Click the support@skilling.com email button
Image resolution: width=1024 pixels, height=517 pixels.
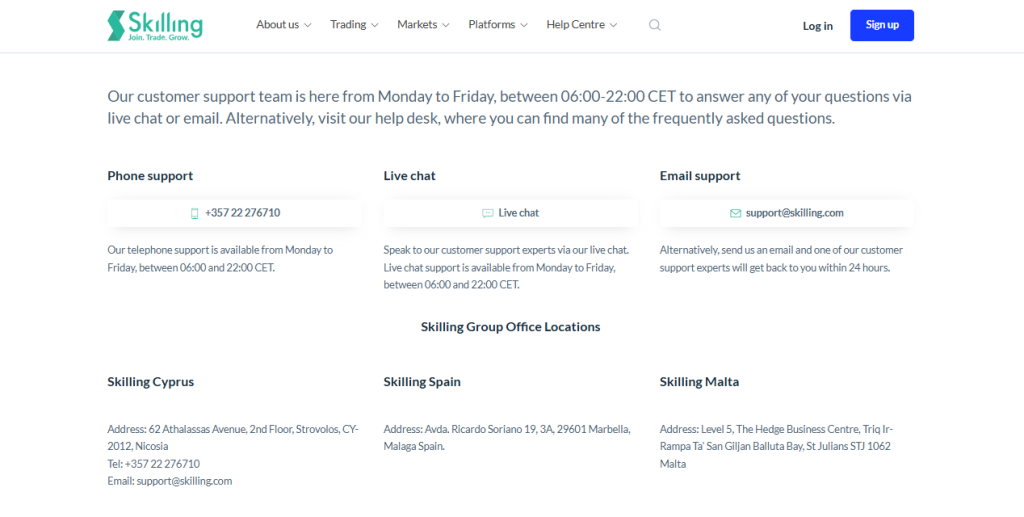[x=794, y=213]
